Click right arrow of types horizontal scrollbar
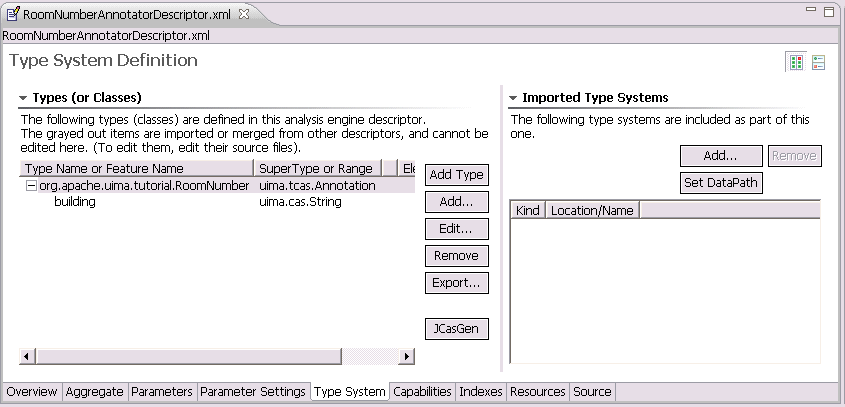 coord(407,357)
